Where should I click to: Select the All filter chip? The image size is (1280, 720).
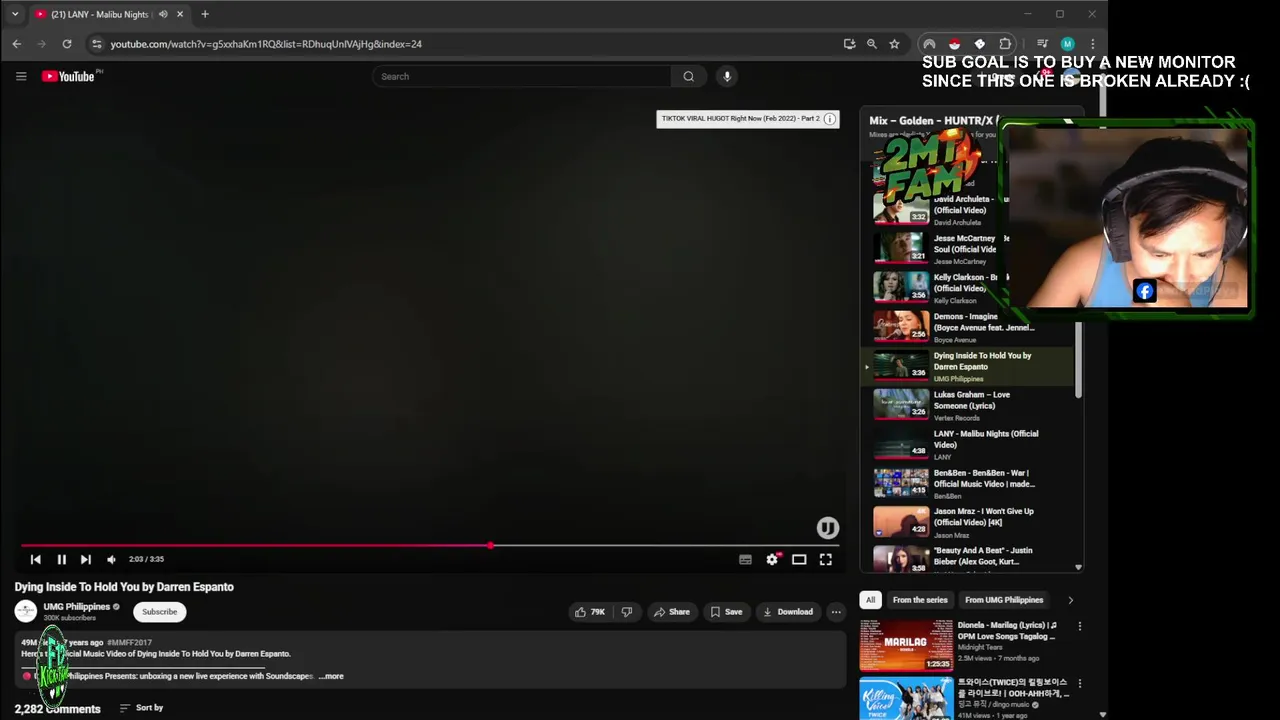click(870, 600)
